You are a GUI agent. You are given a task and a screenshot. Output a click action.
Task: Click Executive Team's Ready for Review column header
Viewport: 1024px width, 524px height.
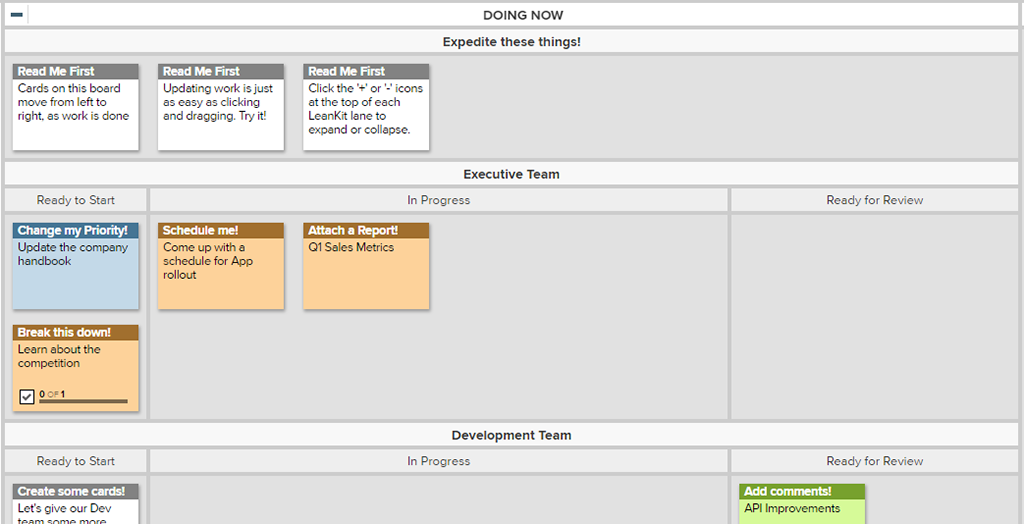(874, 200)
